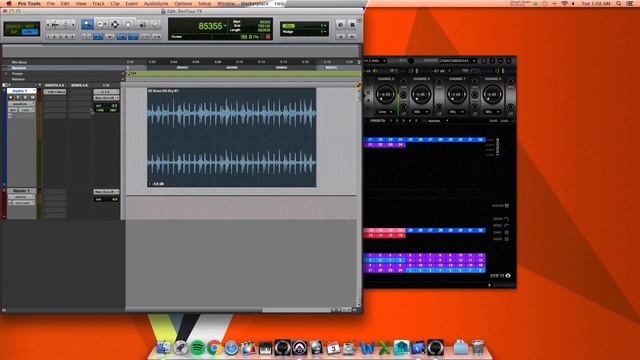Select the Trim tool
This screenshot has width=640, height=360.
click(102, 24)
